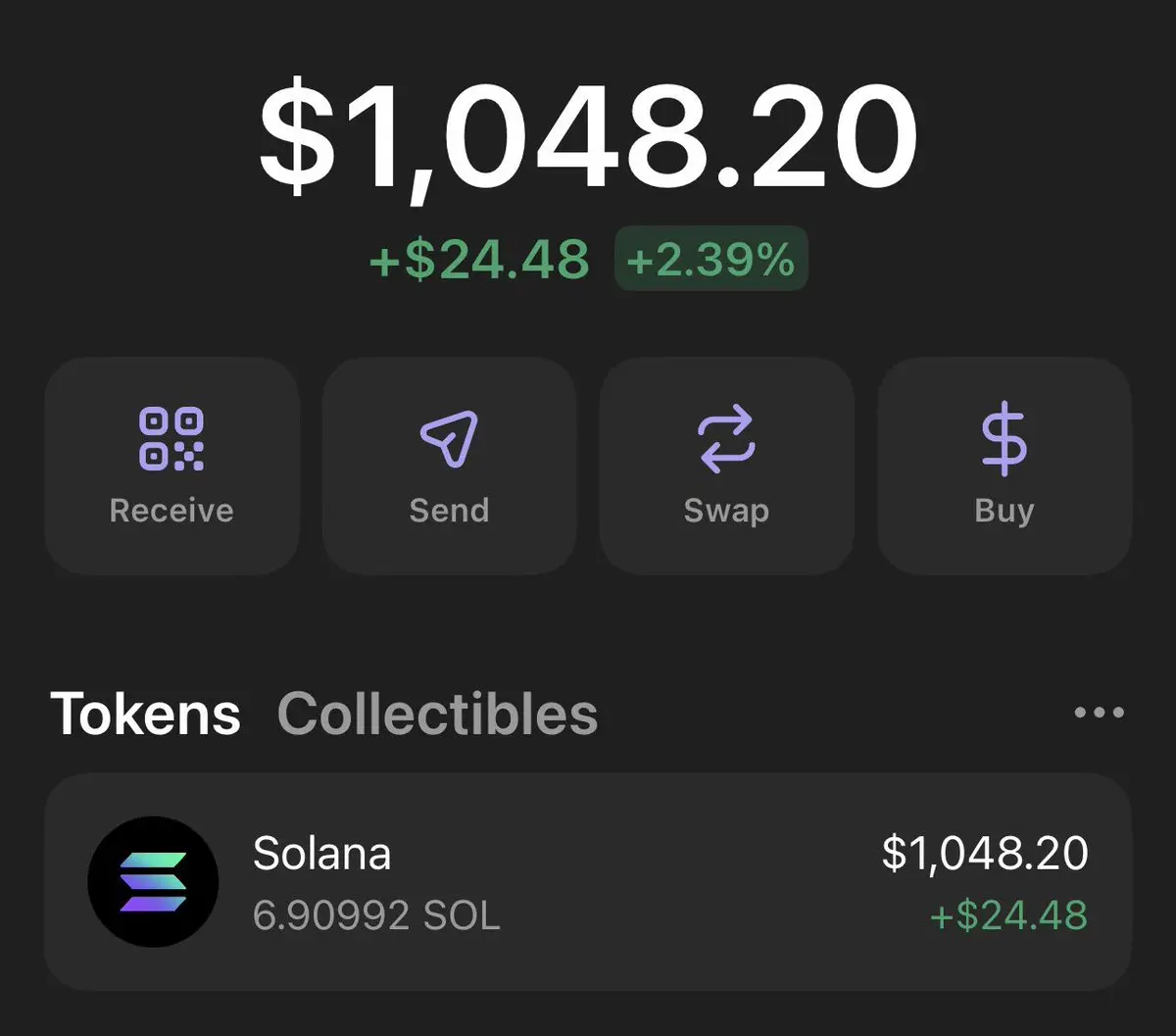Click the Buy button label
This screenshot has width=1176, height=1036.
[x=1004, y=512]
